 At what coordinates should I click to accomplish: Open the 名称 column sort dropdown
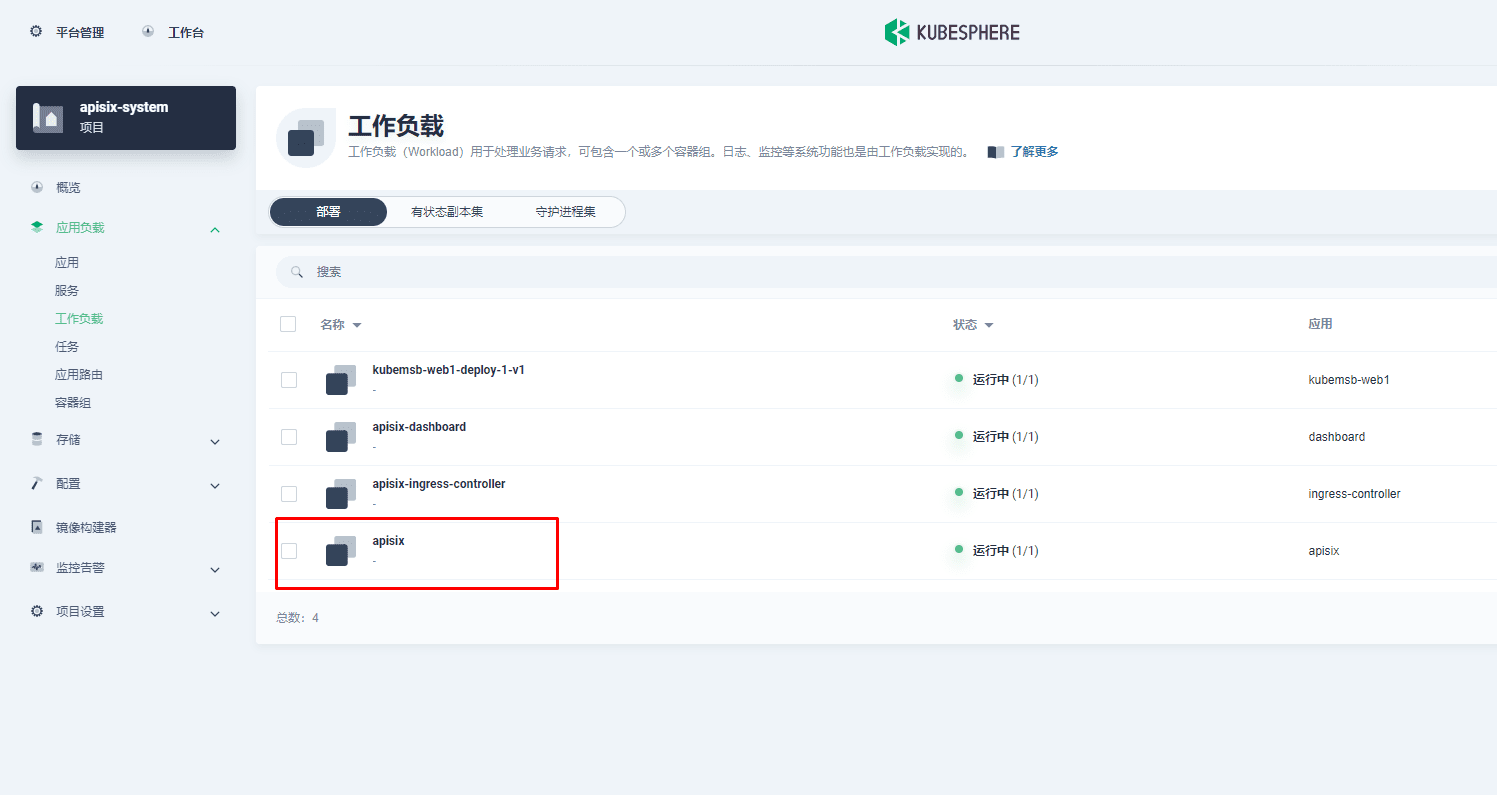[357, 325]
